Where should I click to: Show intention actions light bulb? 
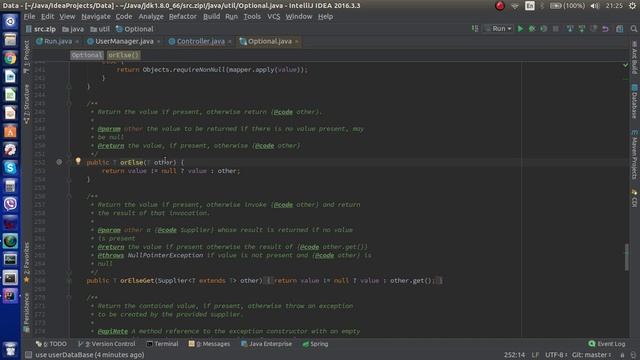pyautogui.click(x=78, y=161)
